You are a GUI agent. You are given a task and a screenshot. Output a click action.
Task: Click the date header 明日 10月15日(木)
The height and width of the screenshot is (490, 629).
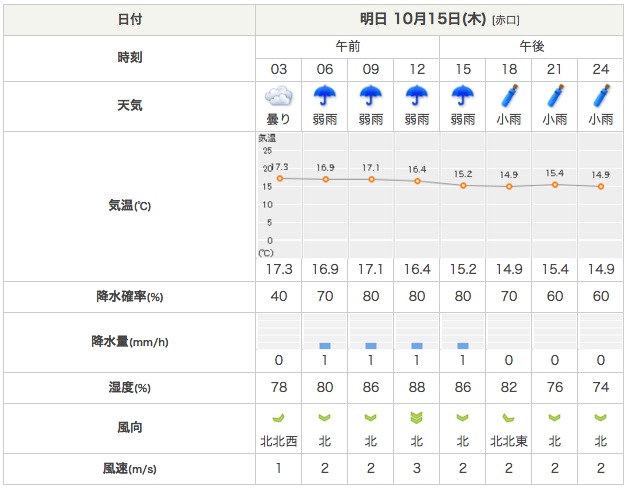pos(440,19)
